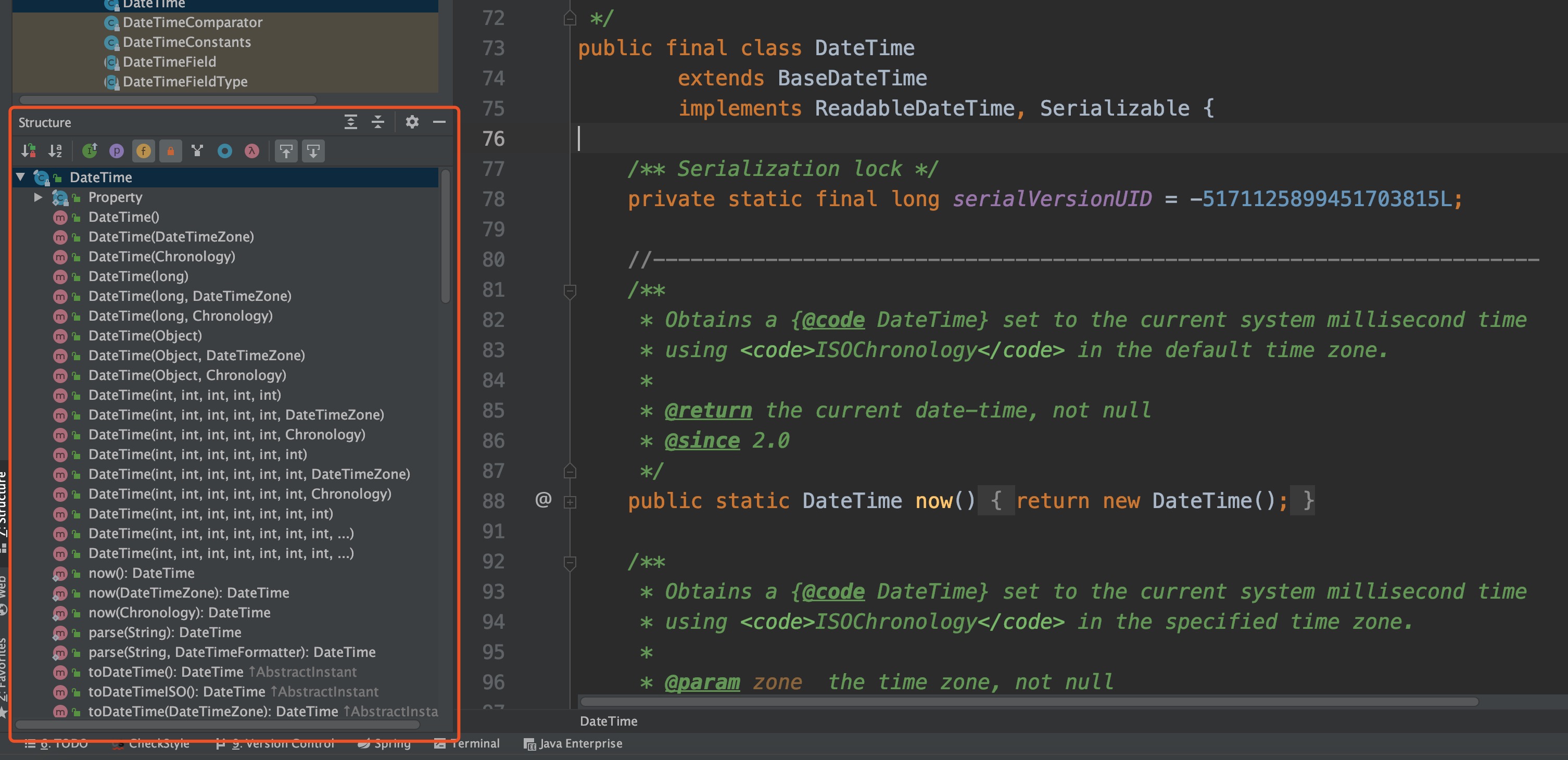Image resolution: width=1568 pixels, height=760 pixels.
Task: Click Expand All icon in Structure header
Action: click(350, 122)
